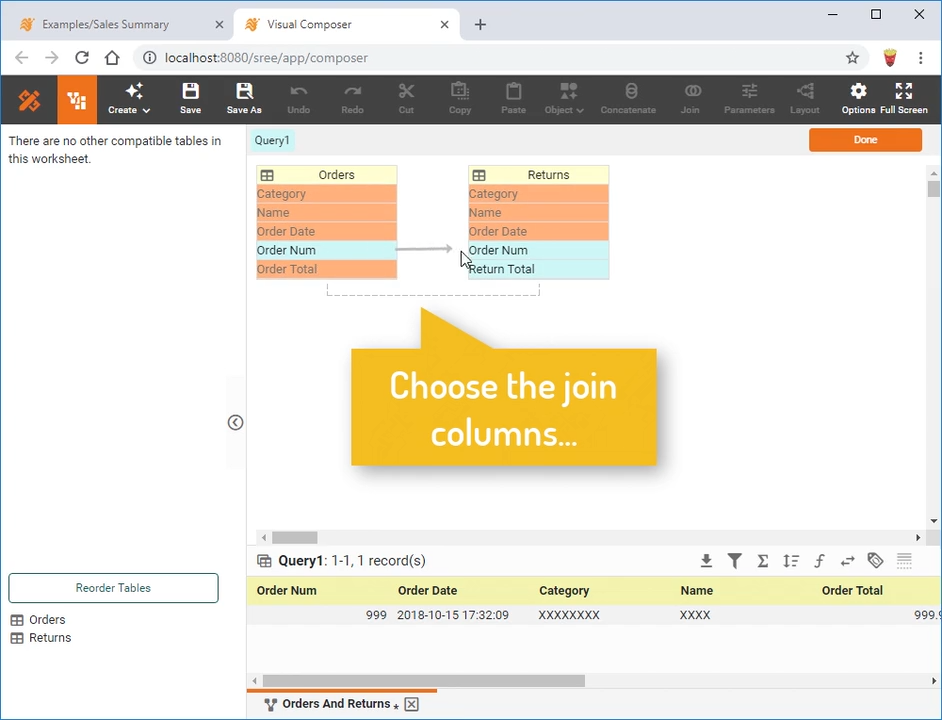Click the download/import arrow icon

pos(706,561)
